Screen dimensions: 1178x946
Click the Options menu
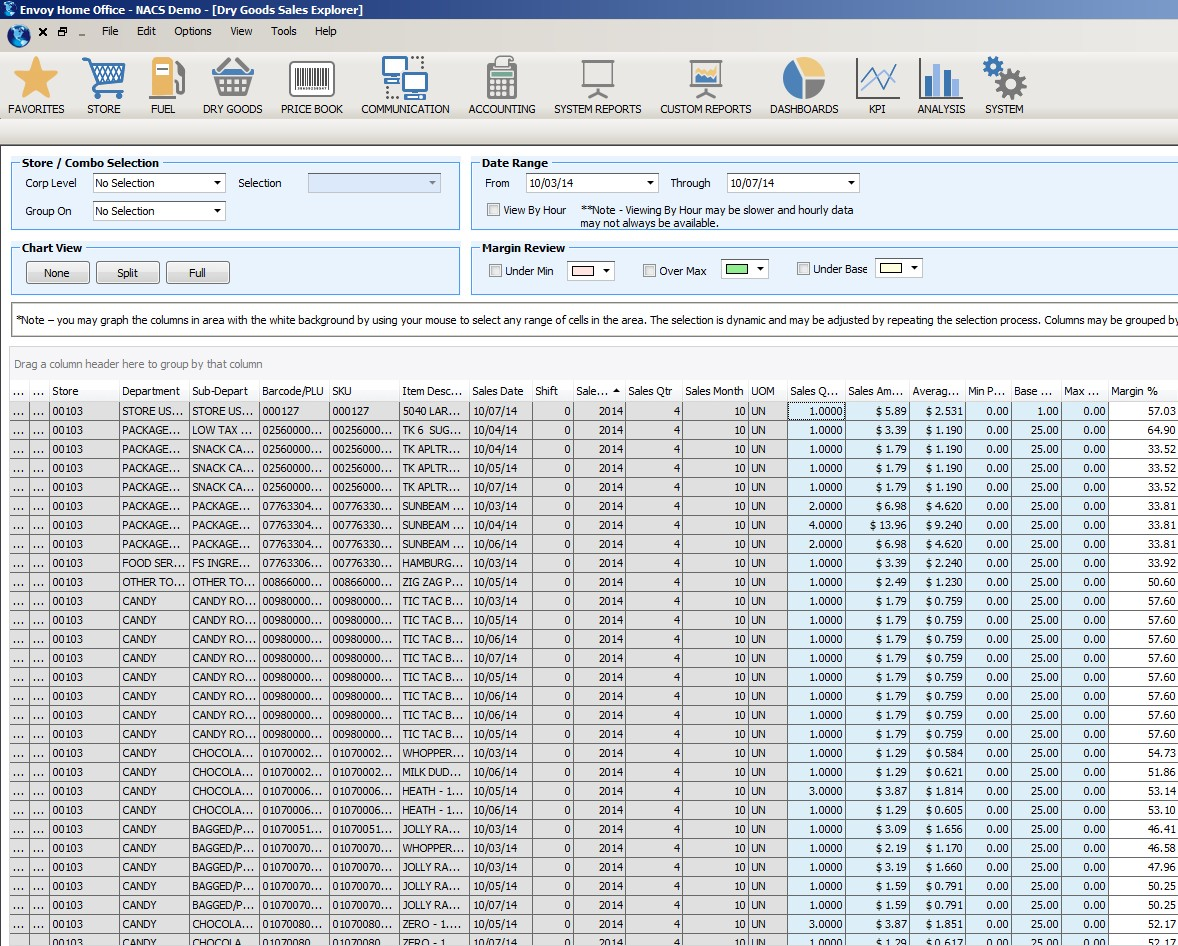[x=192, y=31]
